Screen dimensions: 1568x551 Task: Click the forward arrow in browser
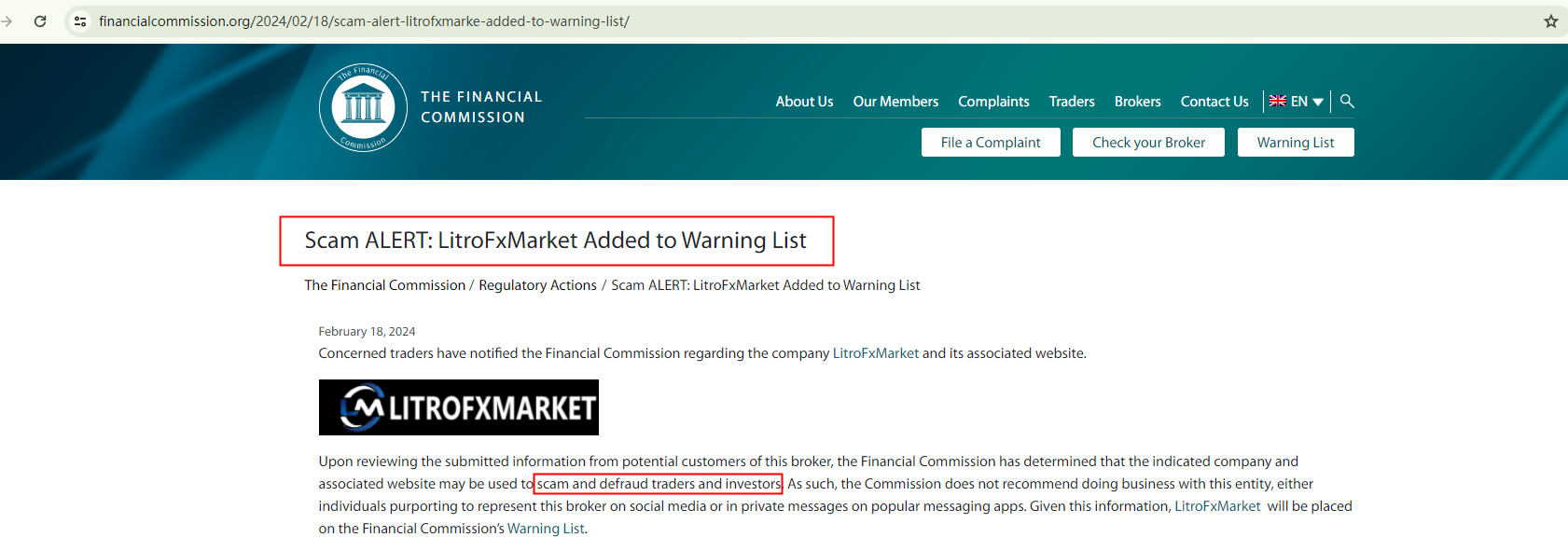pos(7,21)
